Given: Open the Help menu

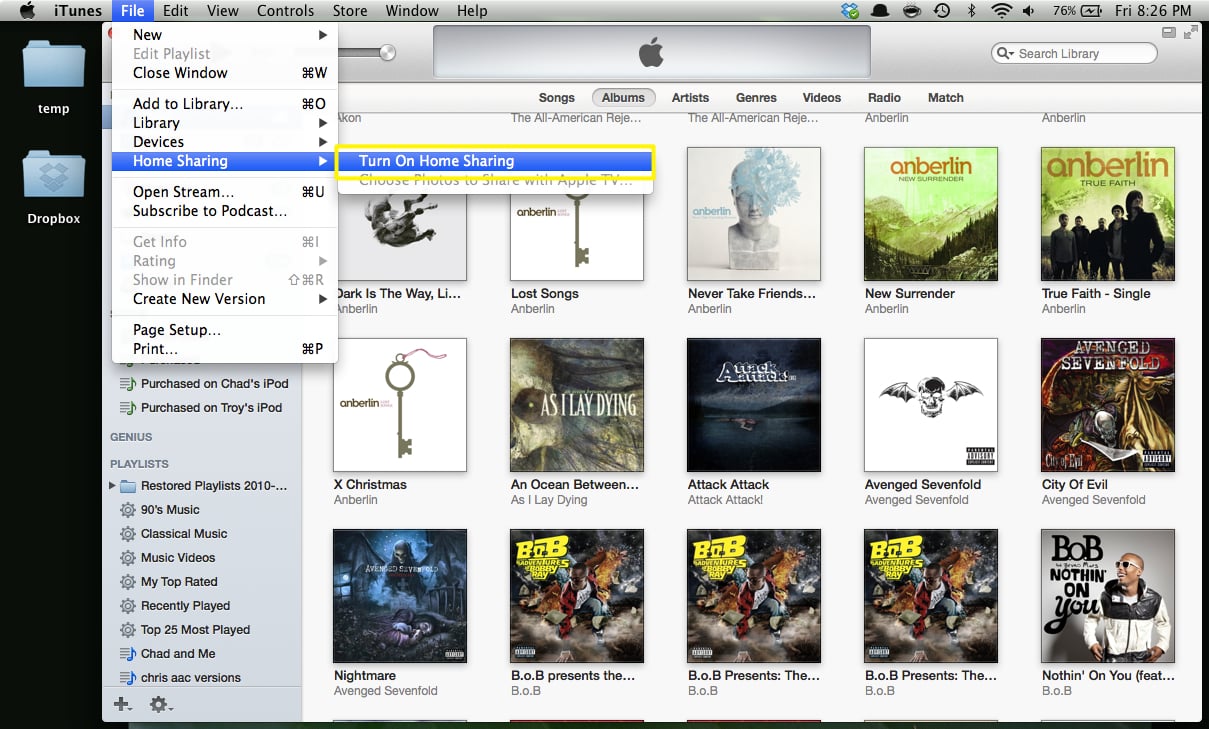Looking at the screenshot, I should click(472, 11).
